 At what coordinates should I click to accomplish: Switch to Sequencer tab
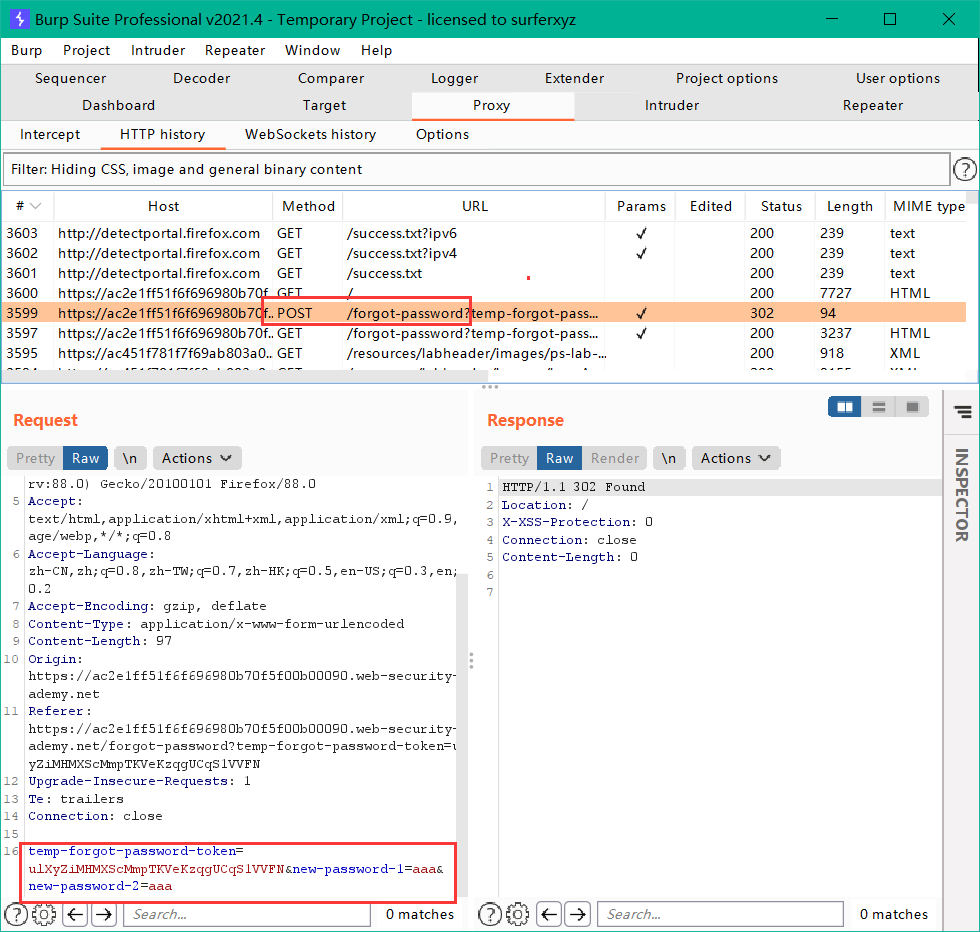coord(71,78)
